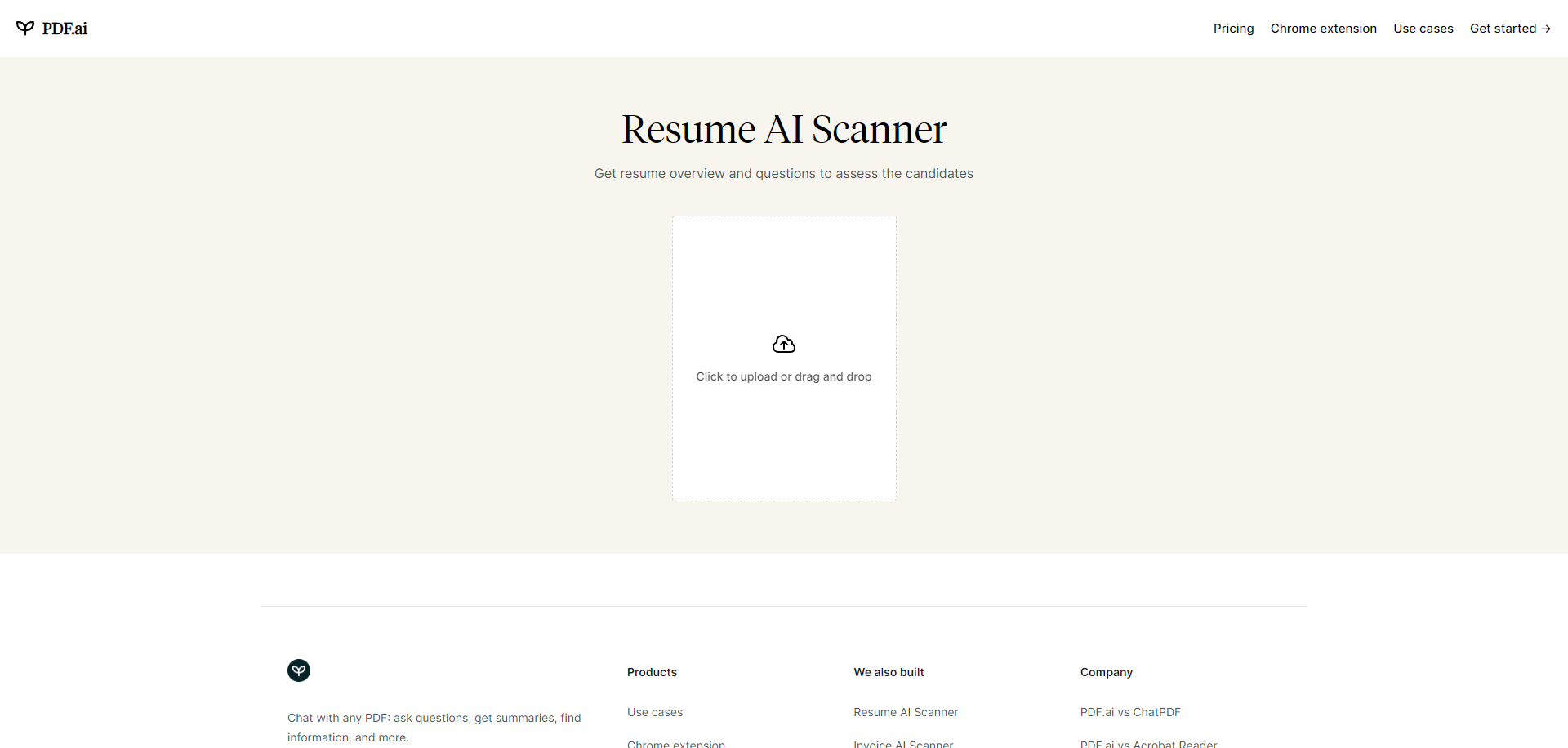Open the Pricing page
This screenshot has height=748, width=1568.
(1233, 29)
